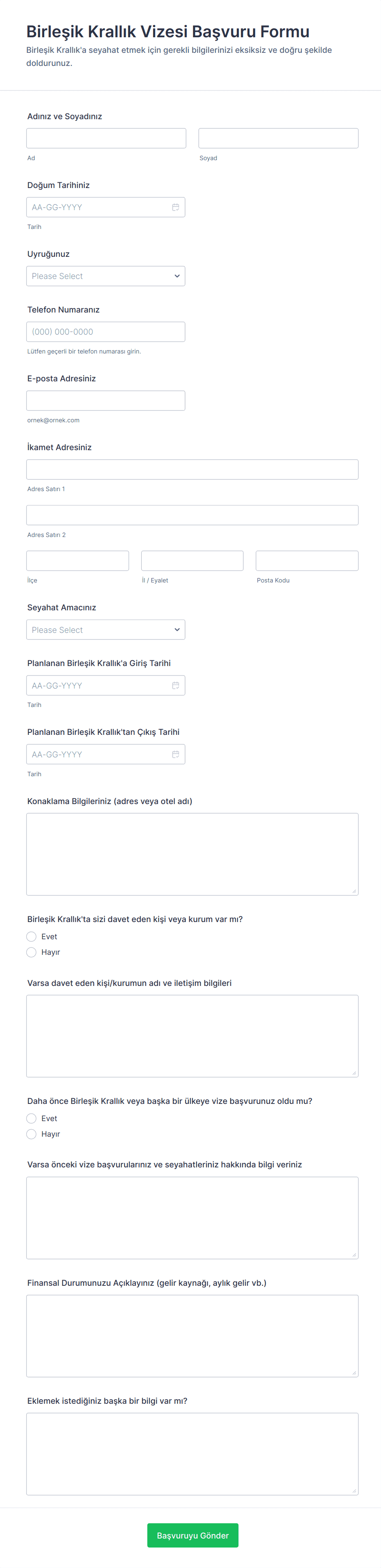
Task: Expand the Uyruğunuz dropdown
Action: coord(105,276)
